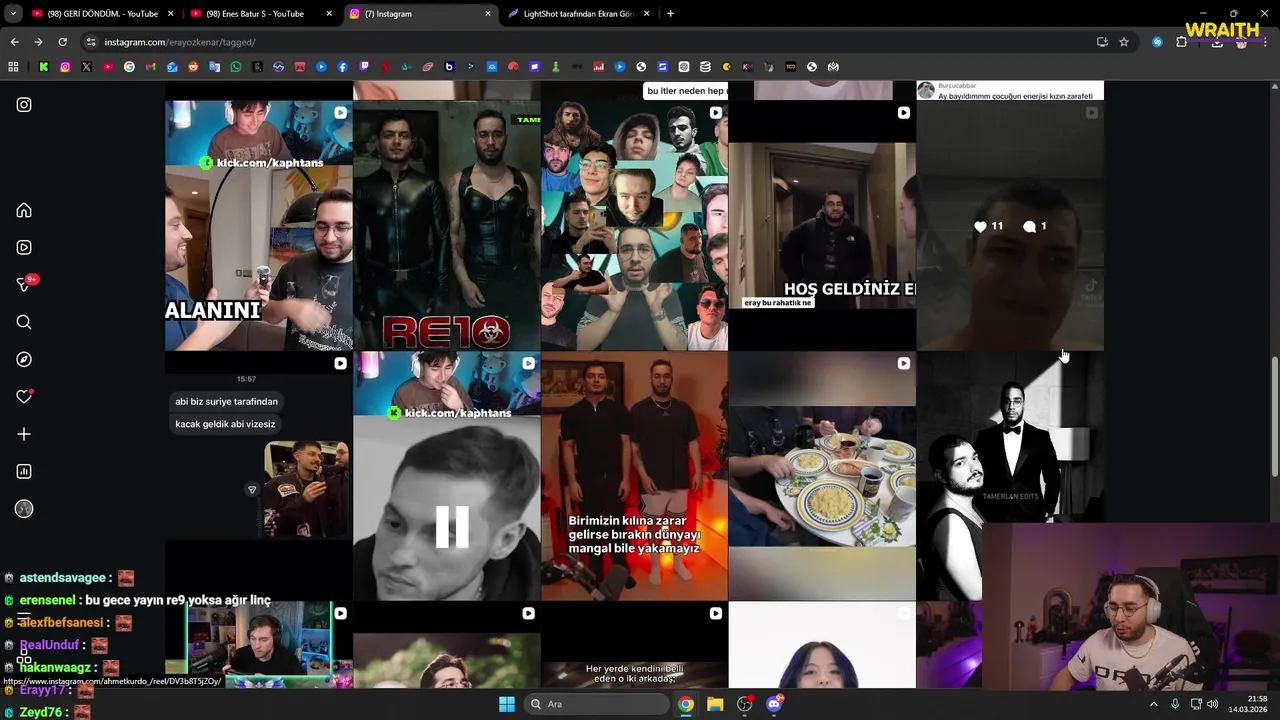Open the Facebook bookmark icon

(342, 67)
